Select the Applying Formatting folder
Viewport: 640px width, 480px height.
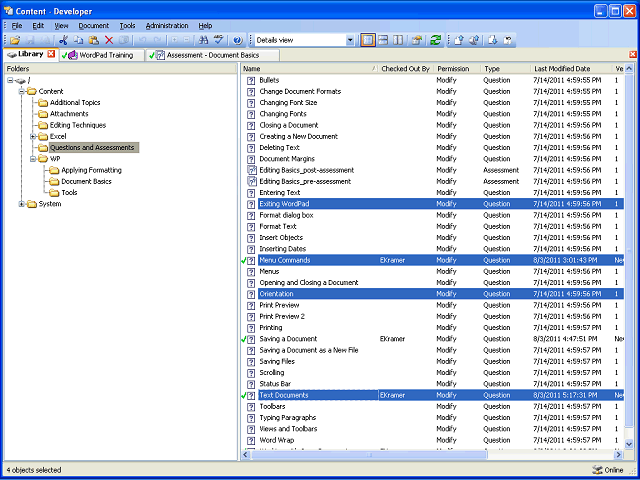tap(91, 170)
